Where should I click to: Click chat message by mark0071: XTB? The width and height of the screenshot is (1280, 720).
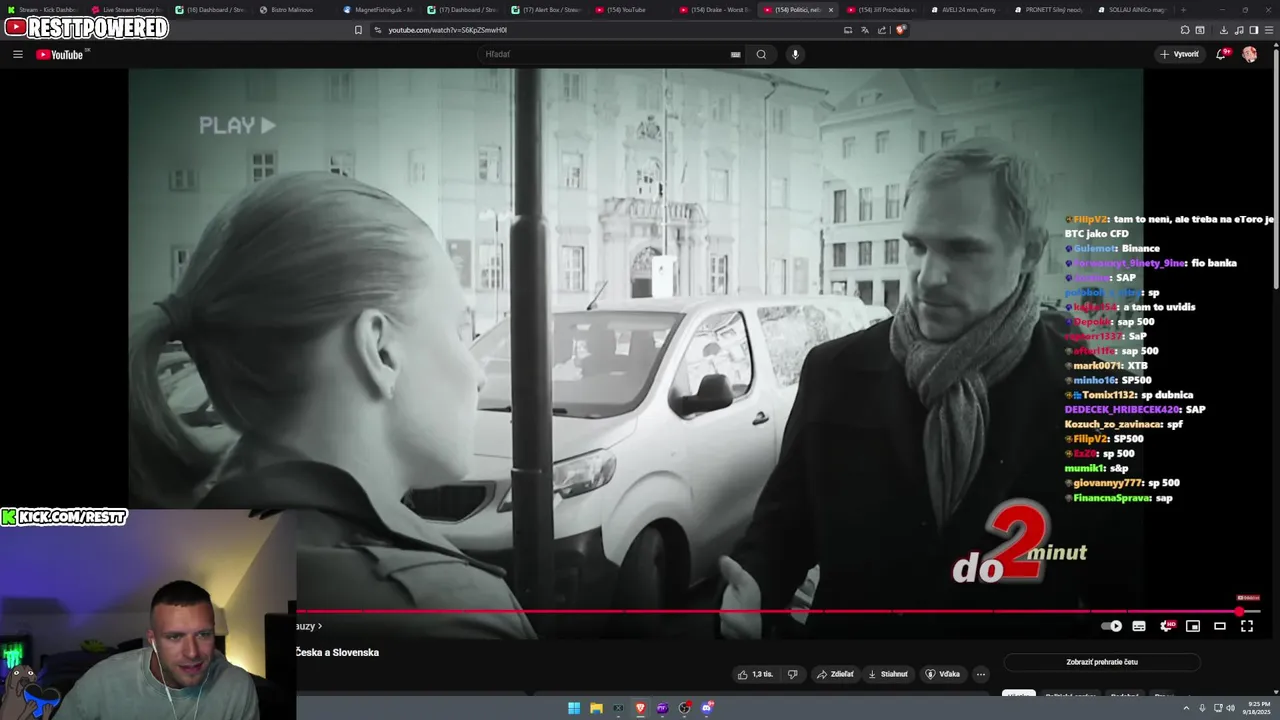(1104, 366)
